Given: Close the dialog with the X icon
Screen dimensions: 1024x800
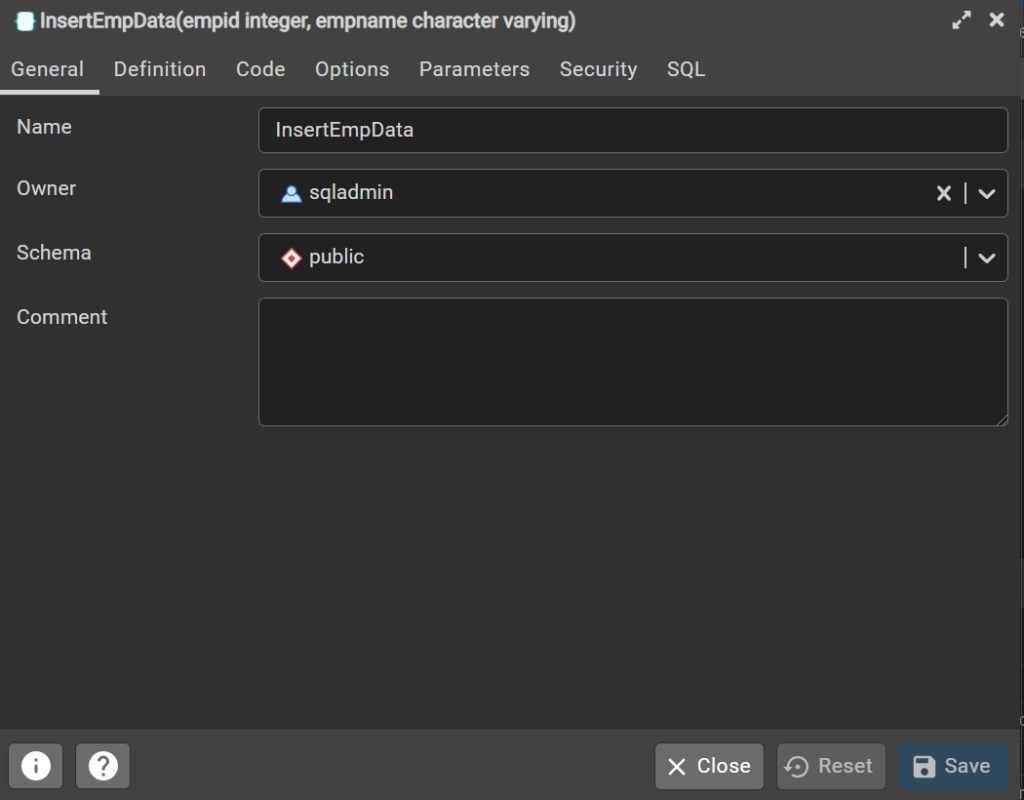Looking at the screenshot, I should click(x=997, y=20).
